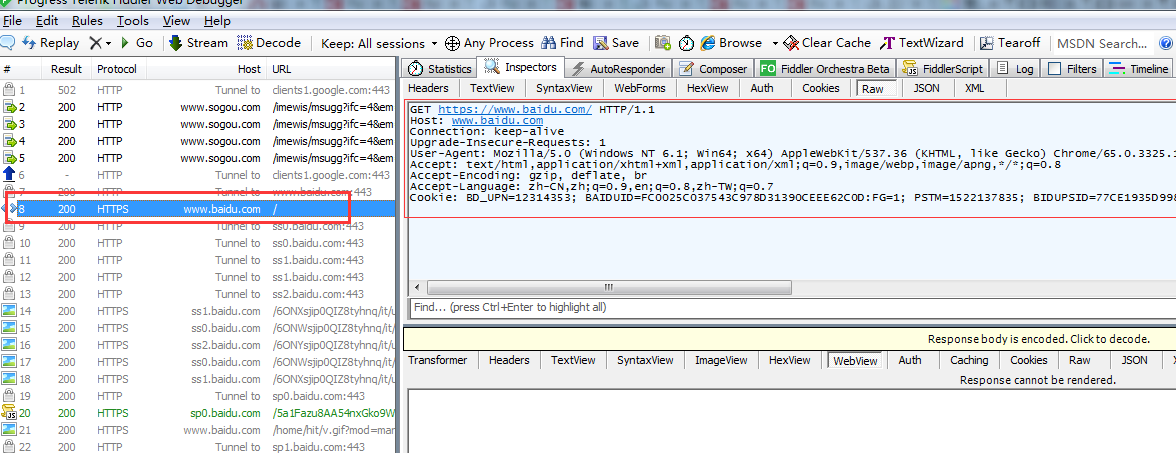Screen dimensions: 1176x453
Task: Sort sessions by Protocol column header
Action: (x=117, y=69)
